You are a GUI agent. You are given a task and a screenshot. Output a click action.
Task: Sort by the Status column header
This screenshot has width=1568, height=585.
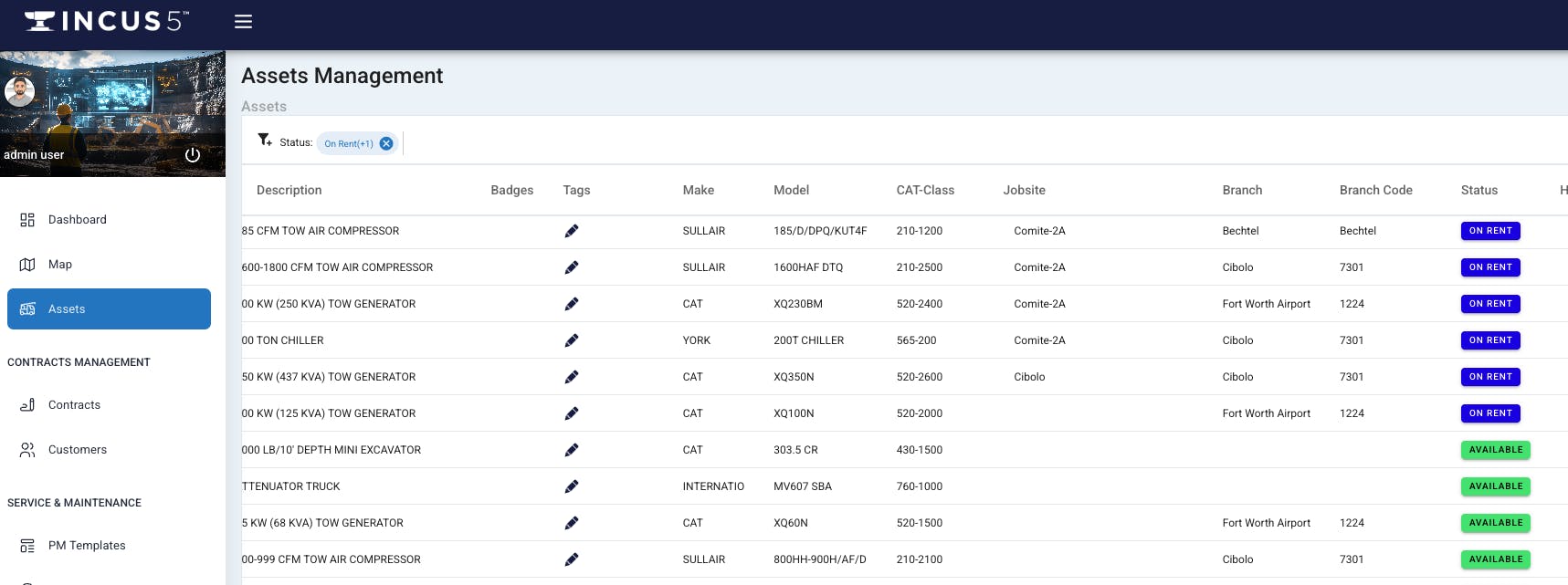click(x=1479, y=190)
